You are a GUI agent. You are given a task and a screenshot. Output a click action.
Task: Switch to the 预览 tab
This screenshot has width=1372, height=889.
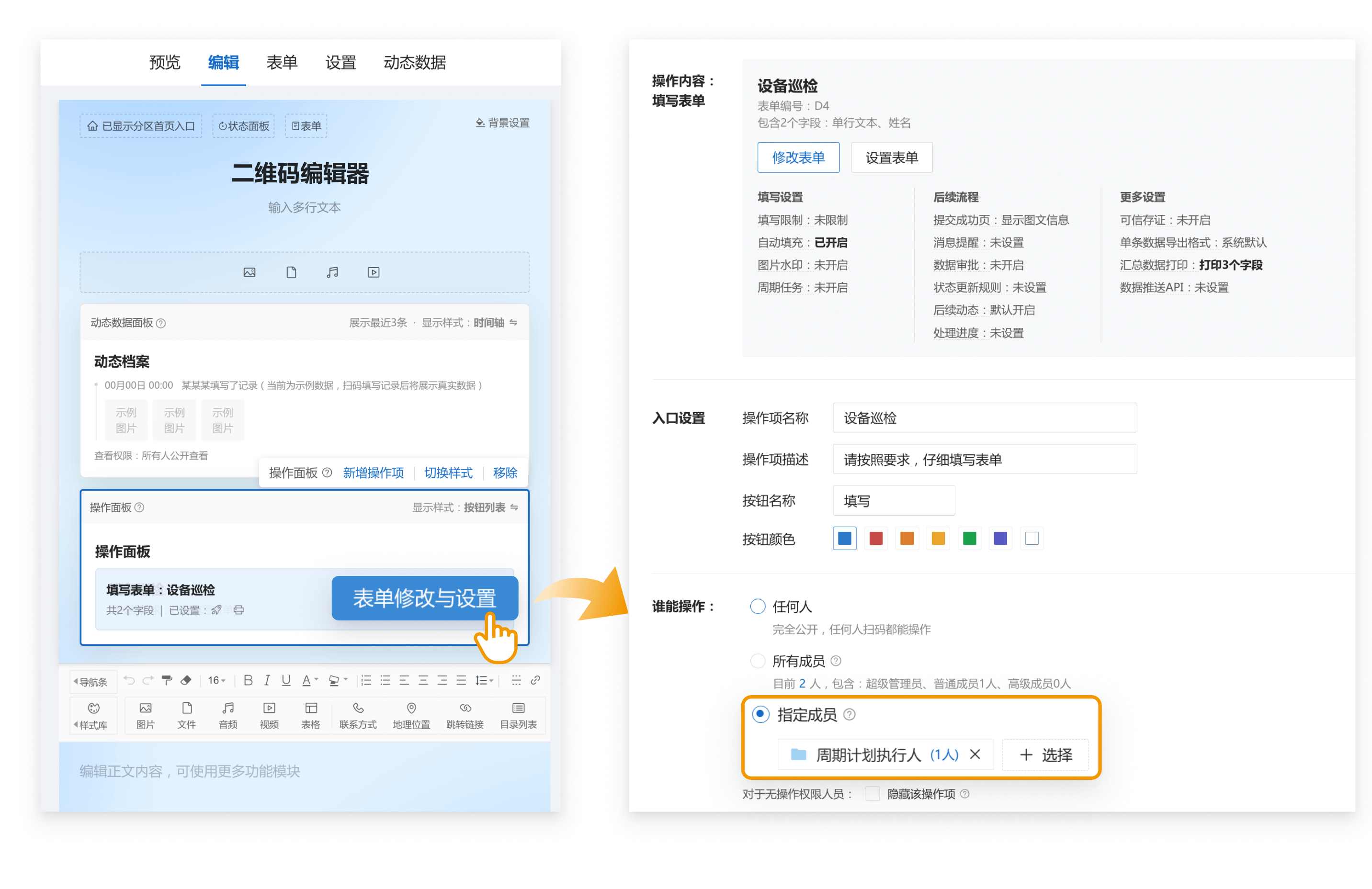(x=165, y=62)
